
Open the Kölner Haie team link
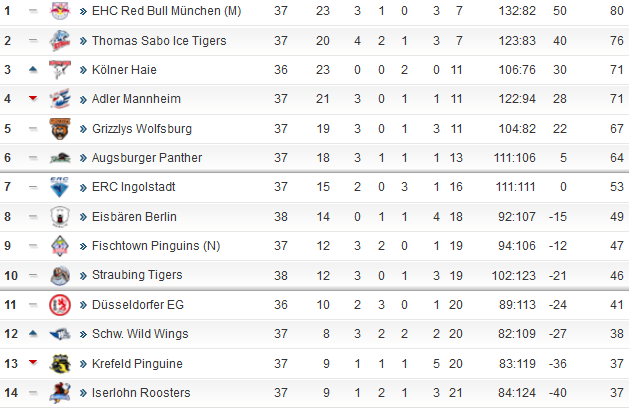click(124, 70)
